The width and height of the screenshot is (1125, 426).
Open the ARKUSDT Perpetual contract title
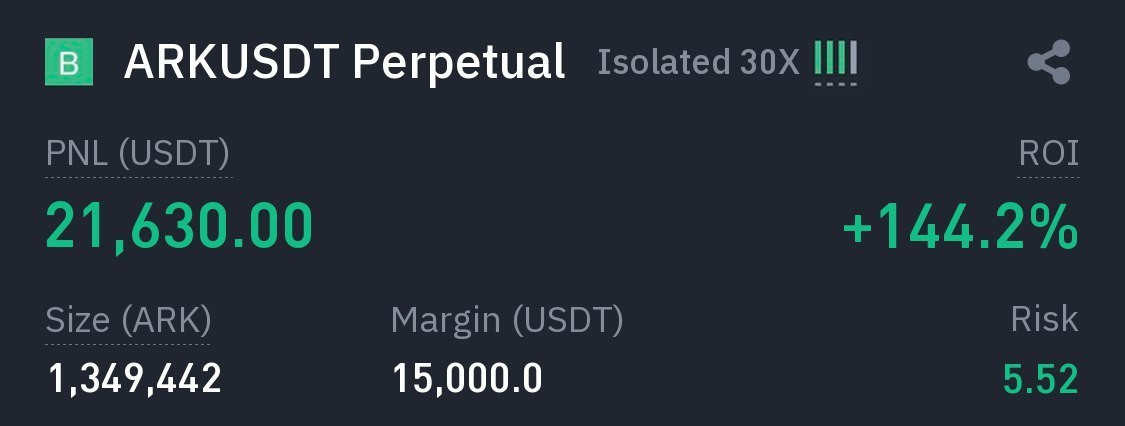click(344, 62)
